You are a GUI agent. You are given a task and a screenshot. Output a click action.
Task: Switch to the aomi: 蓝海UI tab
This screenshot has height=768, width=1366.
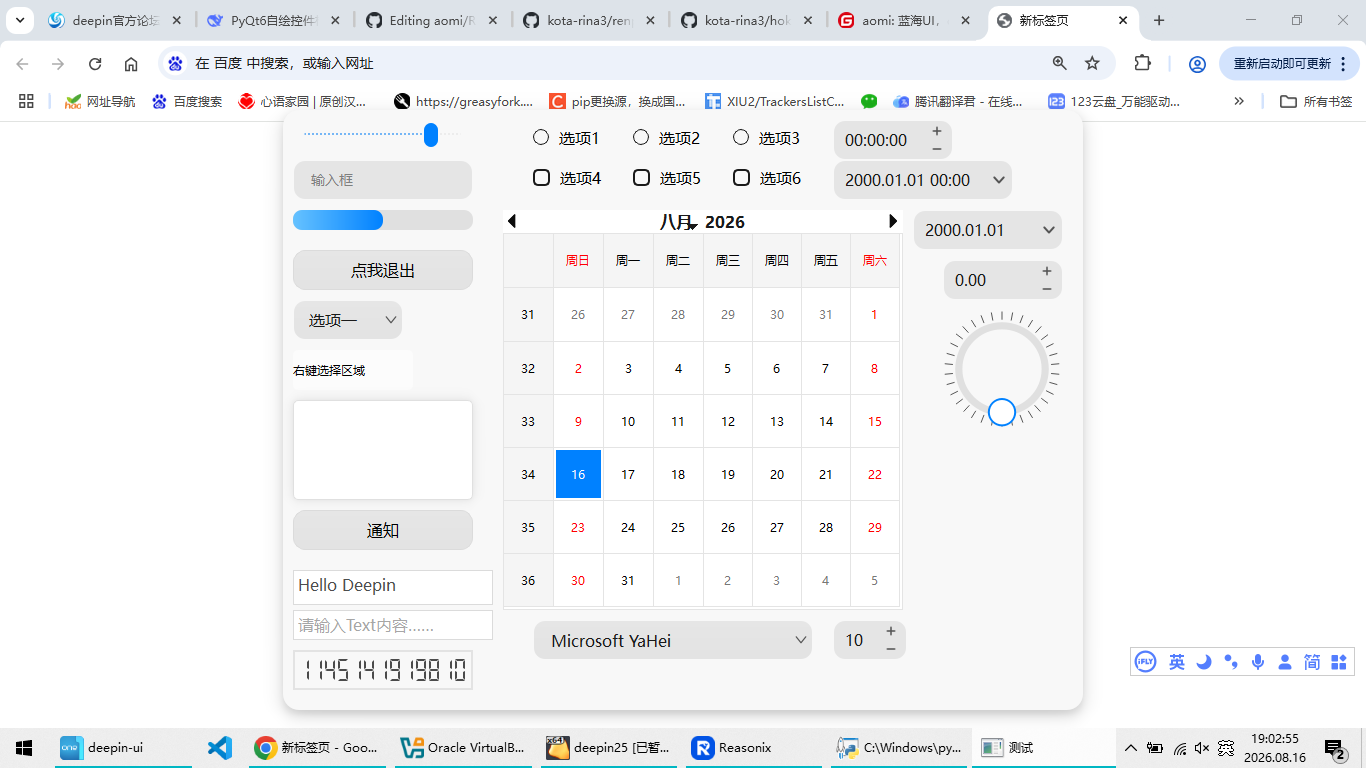coord(905,20)
